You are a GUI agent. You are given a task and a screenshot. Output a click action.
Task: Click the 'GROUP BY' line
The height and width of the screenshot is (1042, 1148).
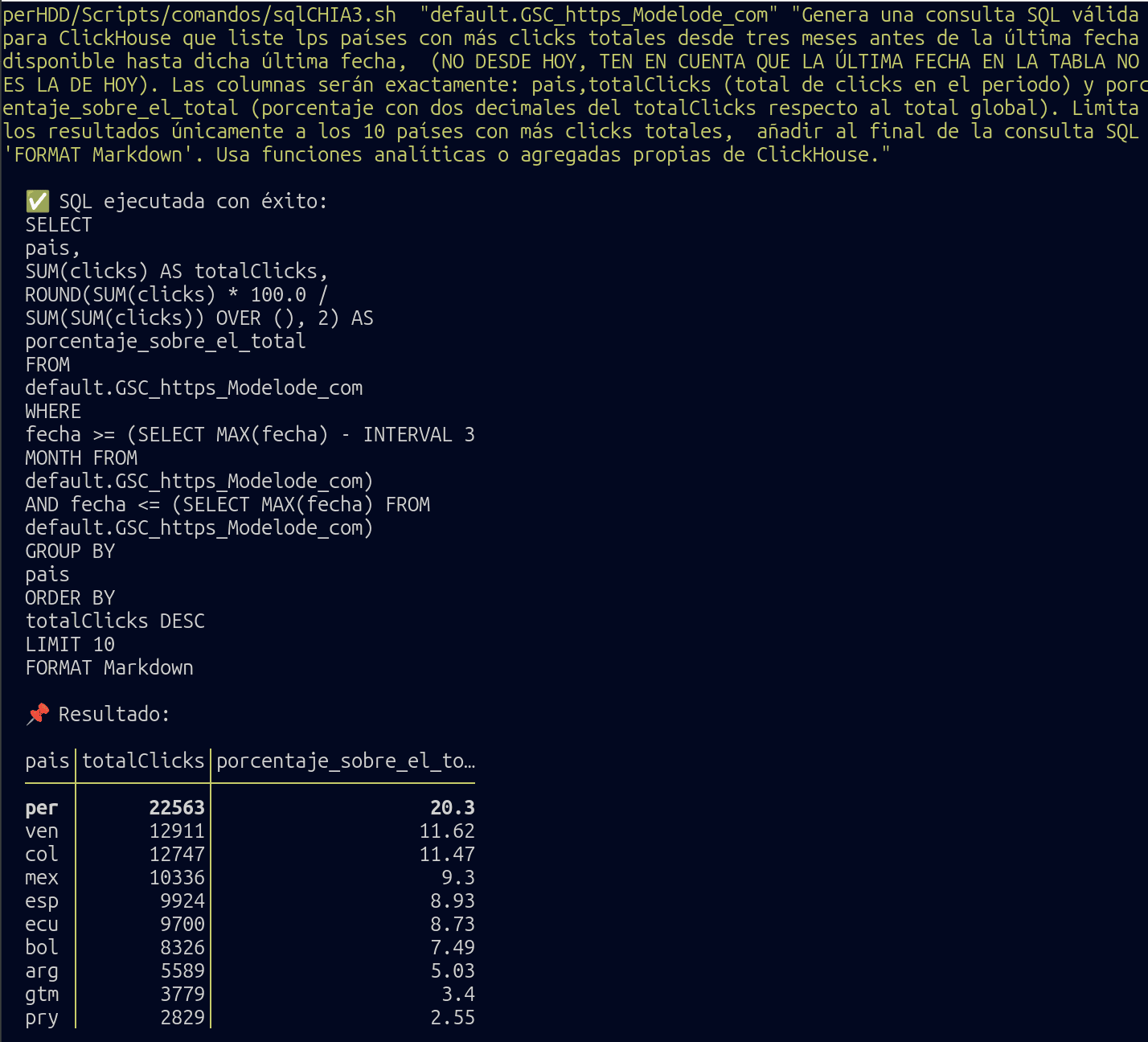tap(70, 552)
